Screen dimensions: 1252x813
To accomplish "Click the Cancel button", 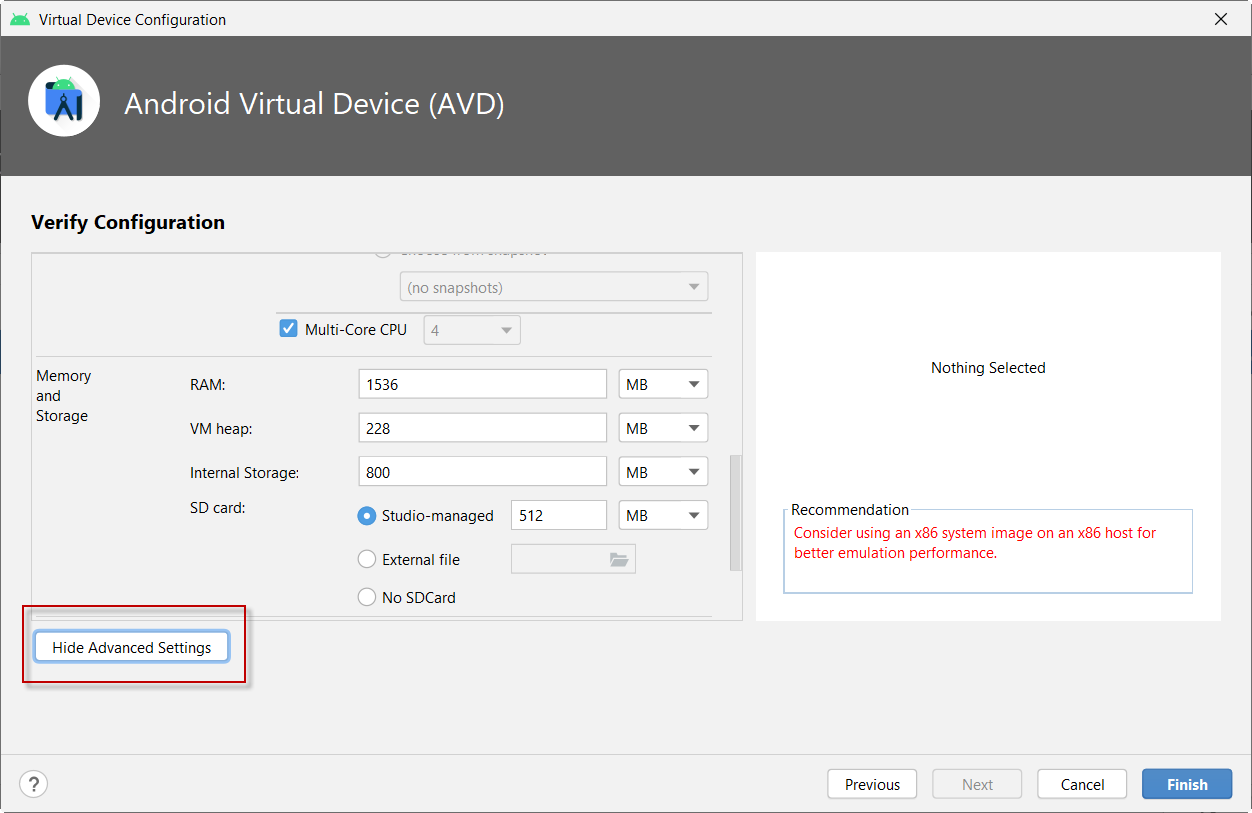I will click(1082, 784).
